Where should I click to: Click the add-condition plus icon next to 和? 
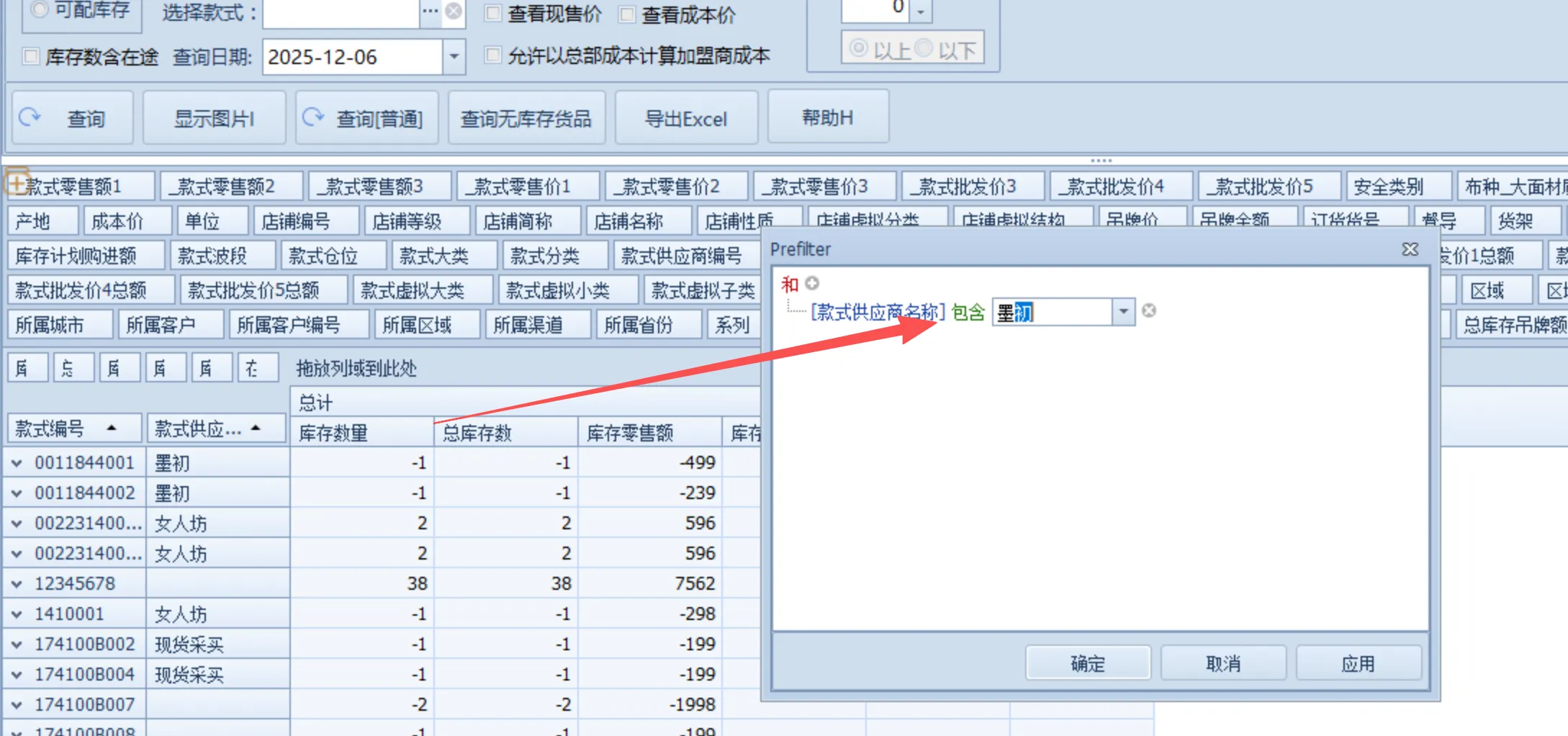click(812, 284)
